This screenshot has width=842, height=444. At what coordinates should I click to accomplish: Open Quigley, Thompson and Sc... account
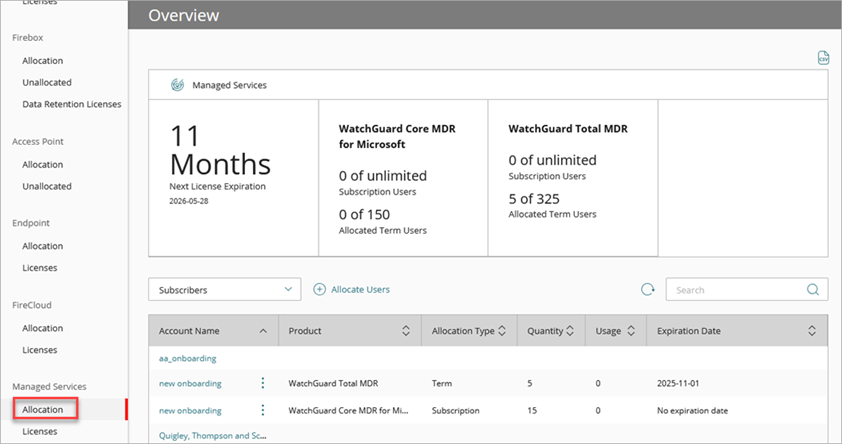[212, 435]
